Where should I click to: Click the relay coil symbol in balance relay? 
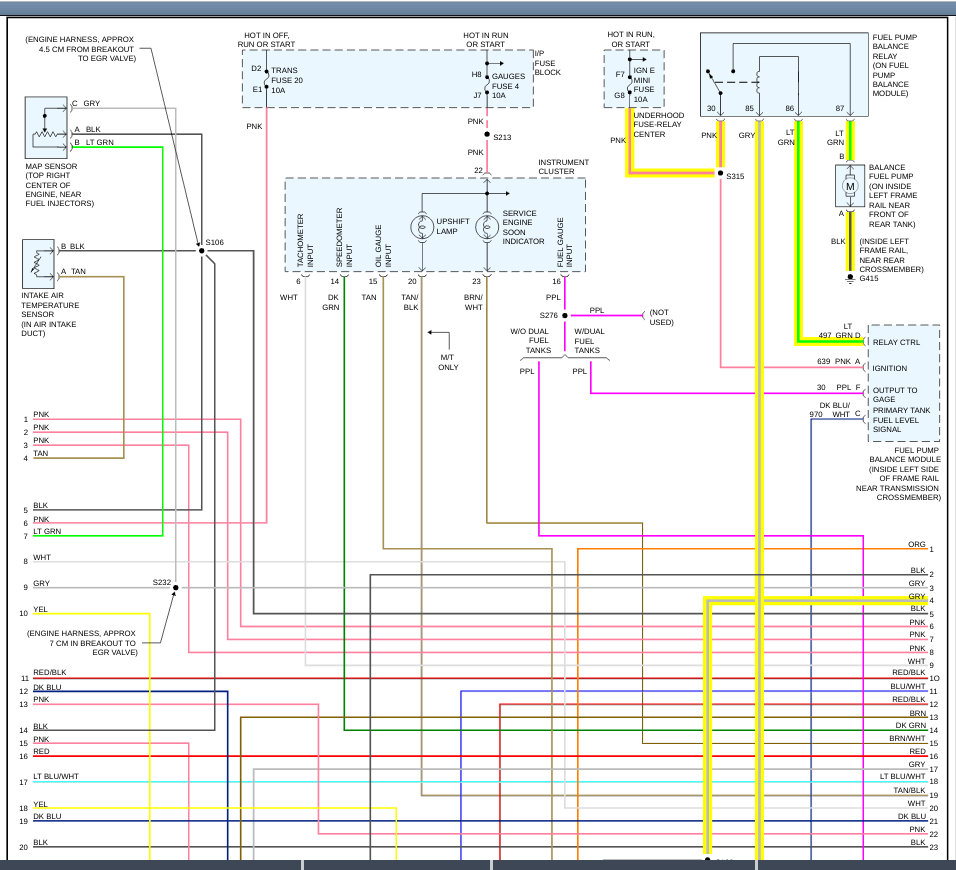(758, 80)
